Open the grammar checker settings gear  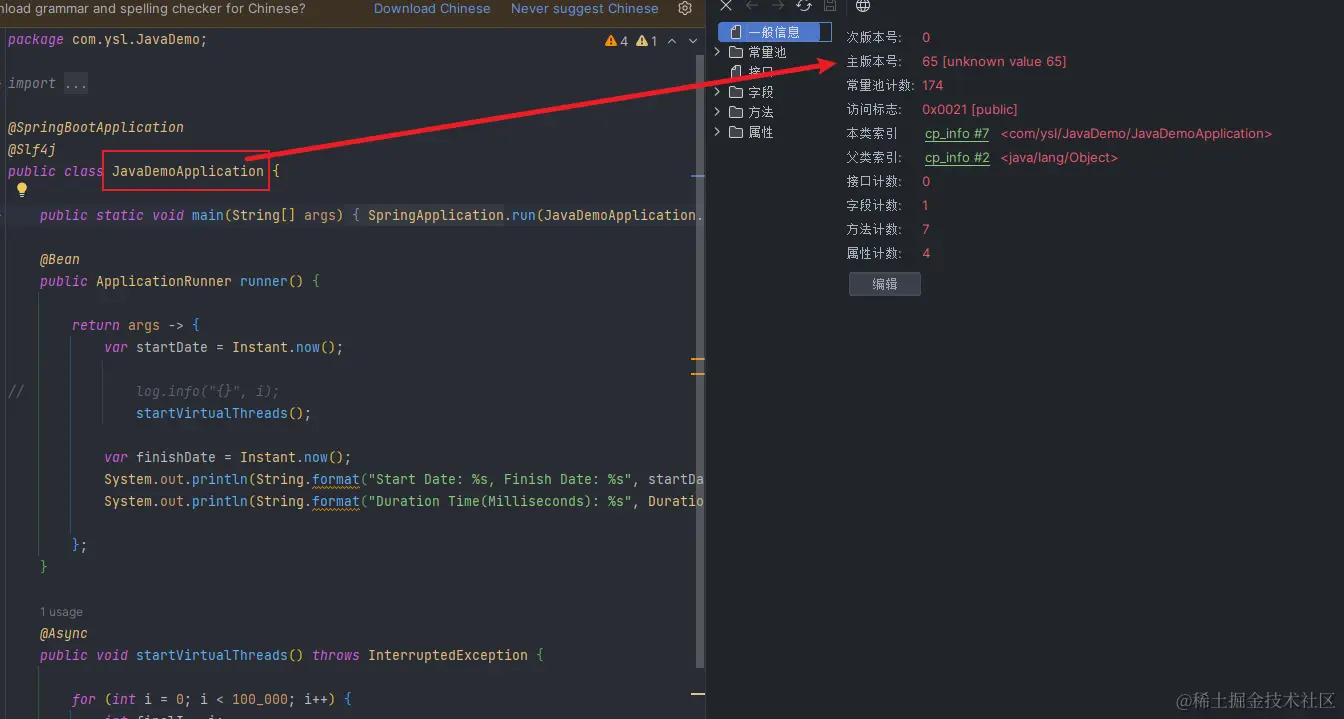pos(685,8)
